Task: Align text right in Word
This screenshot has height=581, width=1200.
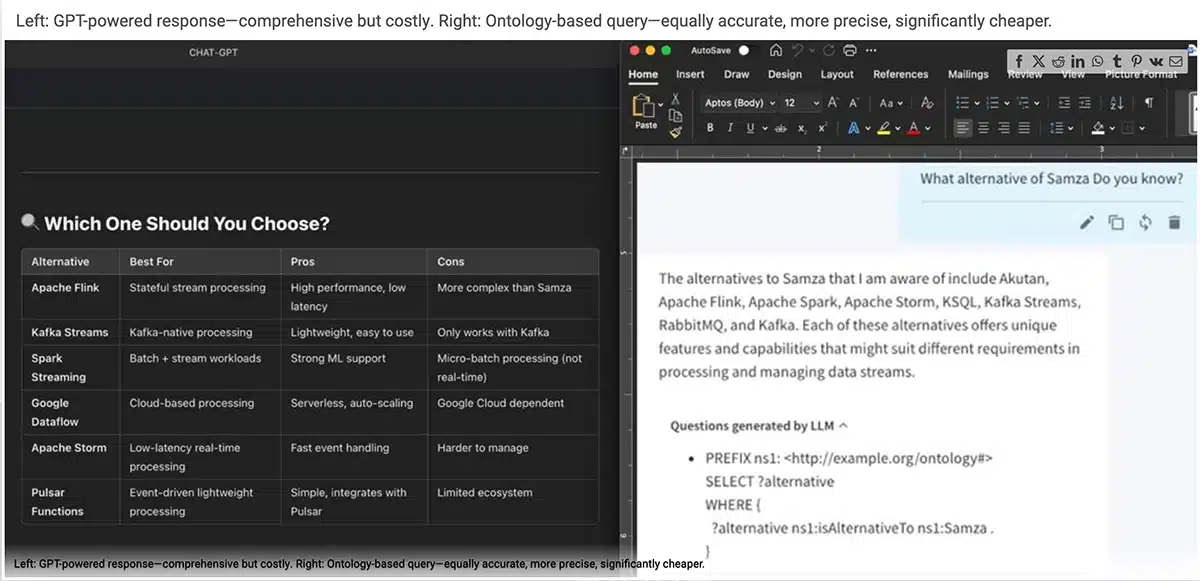Action: (x=1003, y=128)
